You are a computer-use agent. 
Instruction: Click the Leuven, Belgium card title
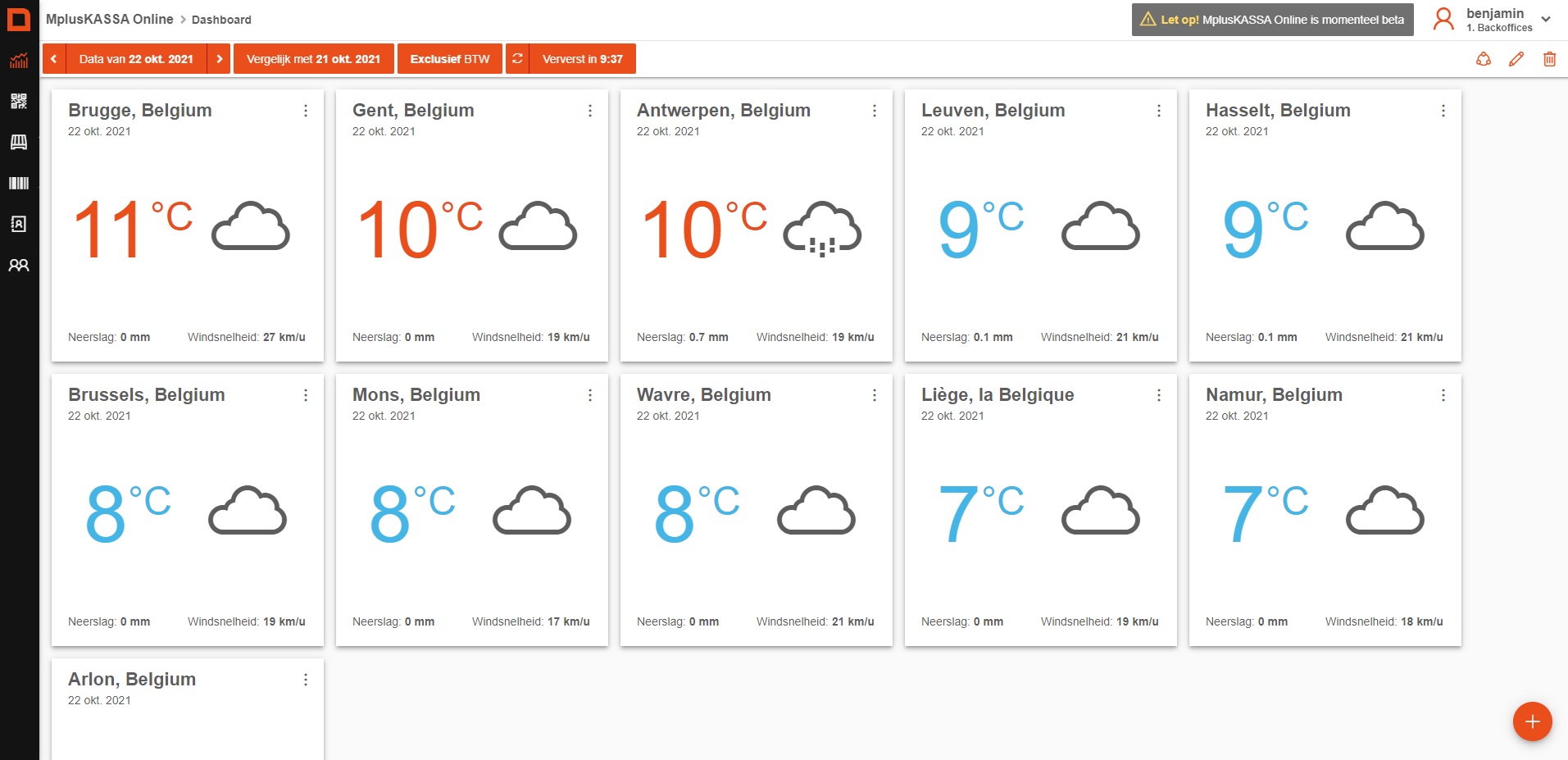pos(993,110)
